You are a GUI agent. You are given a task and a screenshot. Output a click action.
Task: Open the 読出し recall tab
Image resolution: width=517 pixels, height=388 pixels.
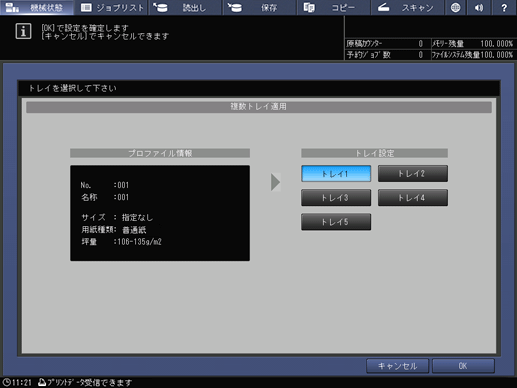pyautogui.click(x=185, y=7)
